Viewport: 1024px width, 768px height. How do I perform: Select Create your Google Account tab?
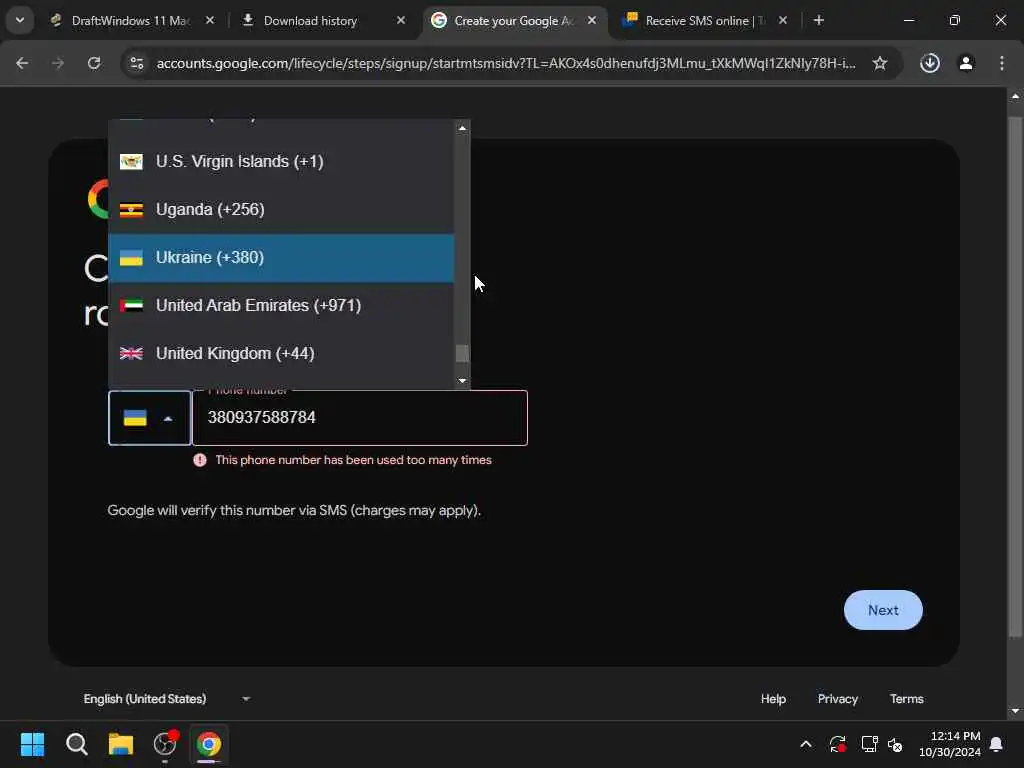pyautogui.click(x=514, y=21)
